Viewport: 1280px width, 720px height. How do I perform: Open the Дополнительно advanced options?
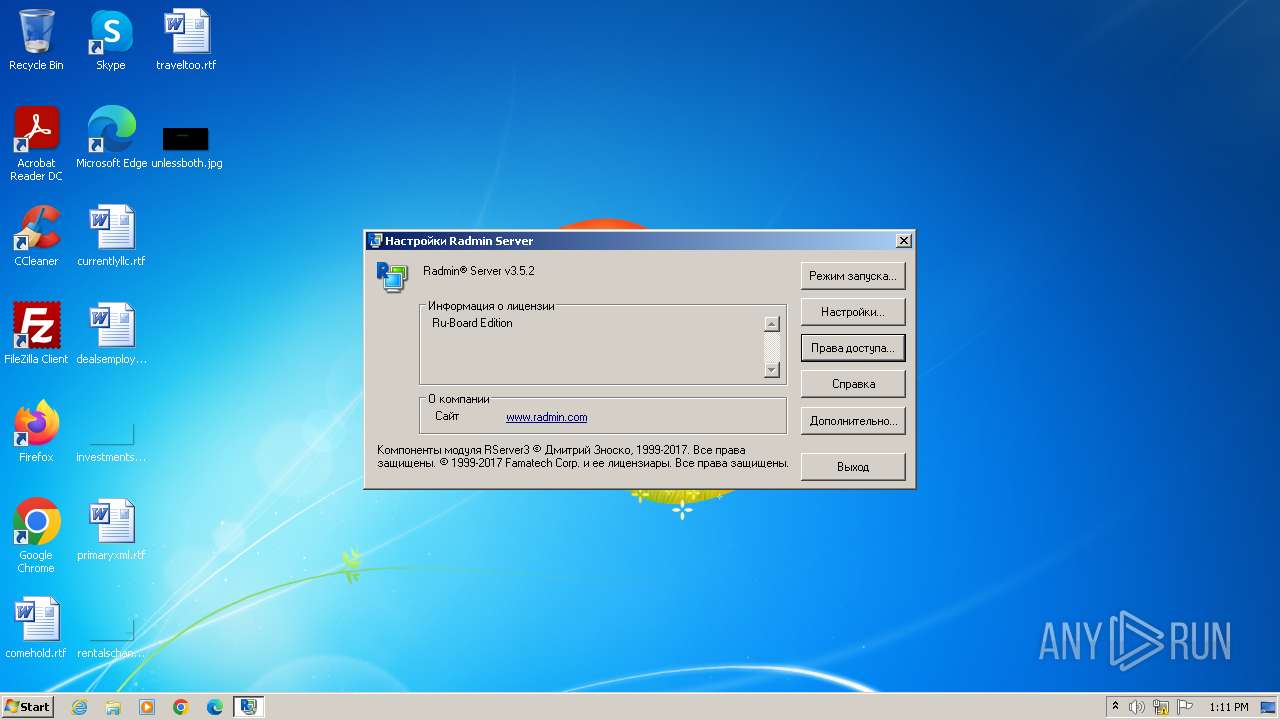853,421
